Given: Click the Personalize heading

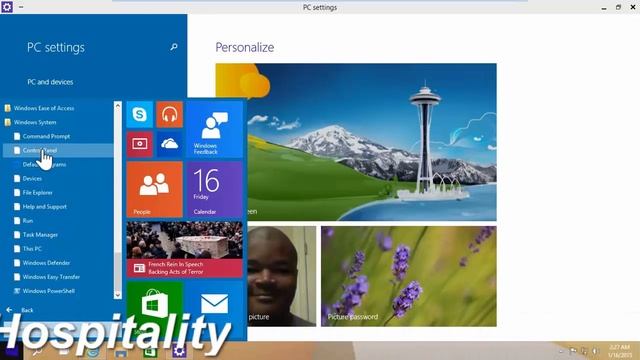Looking at the screenshot, I should [244, 47].
